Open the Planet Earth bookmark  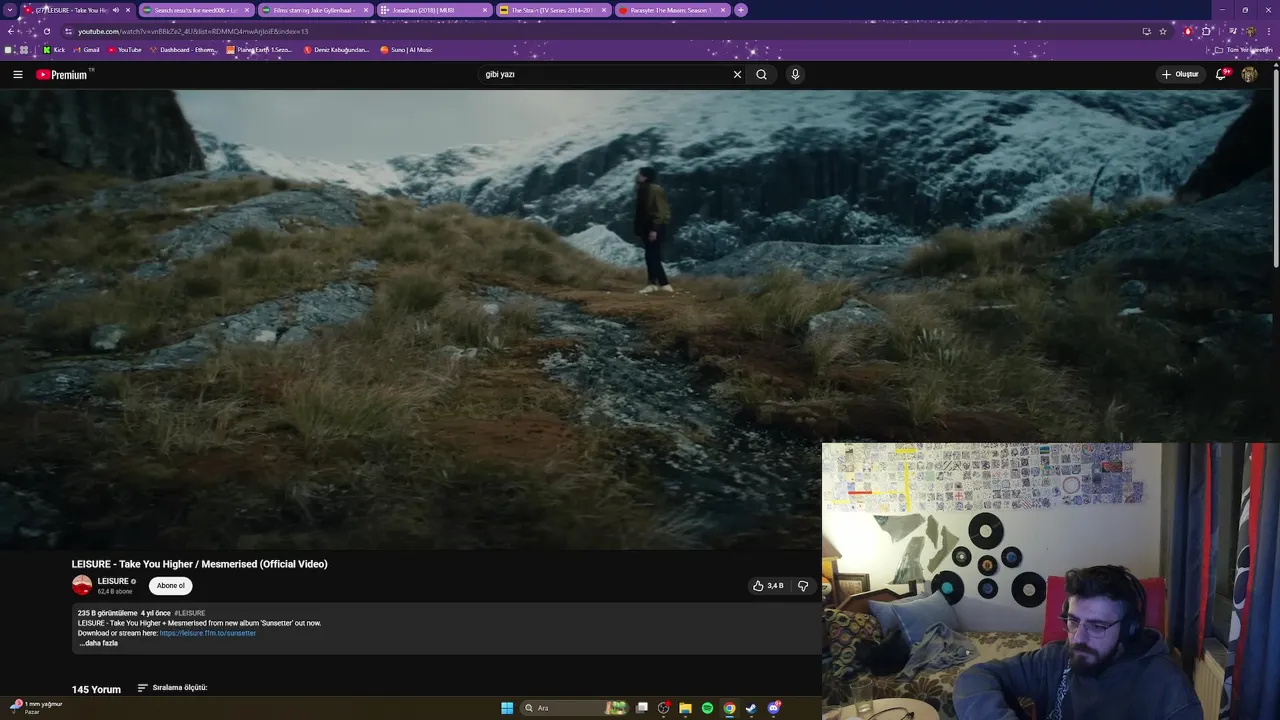tap(259, 50)
